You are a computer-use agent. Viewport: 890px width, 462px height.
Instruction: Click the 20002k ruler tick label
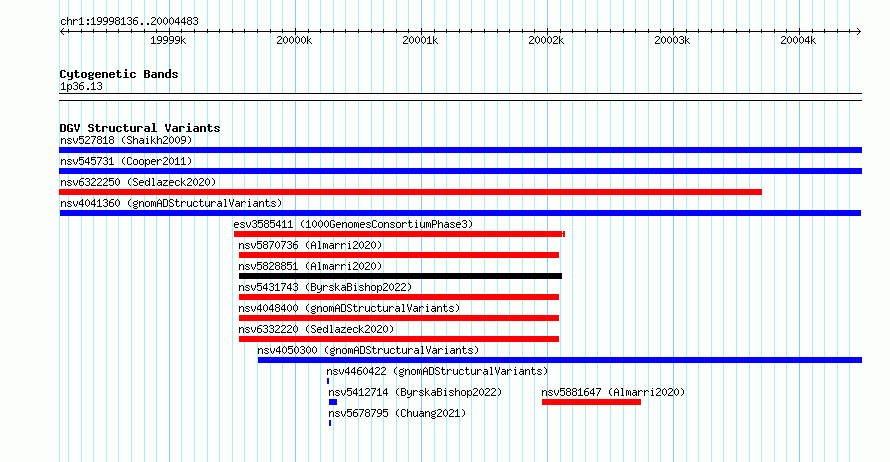coord(546,40)
